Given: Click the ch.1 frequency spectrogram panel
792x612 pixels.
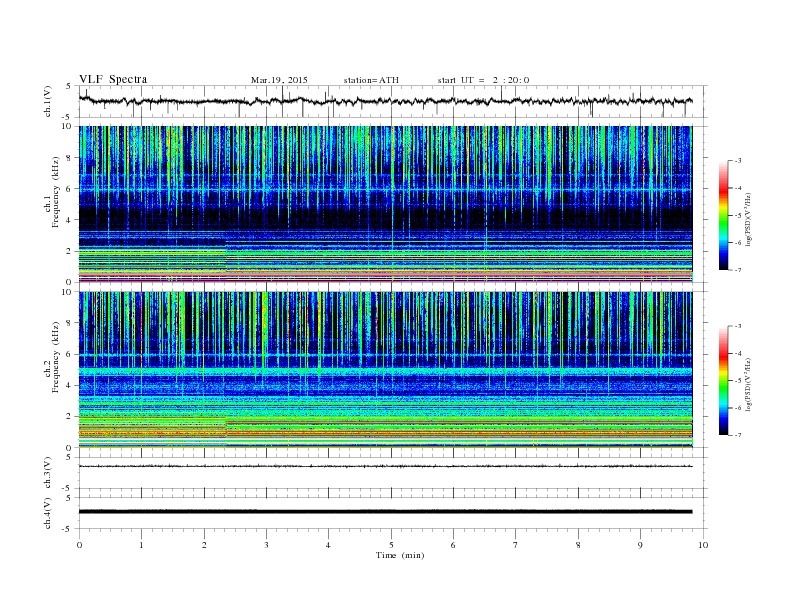Looking at the screenshot, I should click(x=385, y=204).
